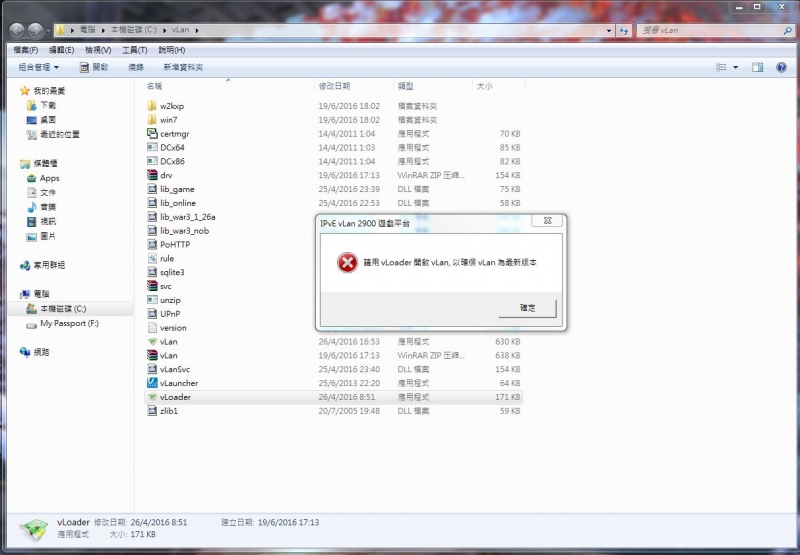Select the rule file icon
The width and height of the screenshot is (800, 555).
click(152, 258)
